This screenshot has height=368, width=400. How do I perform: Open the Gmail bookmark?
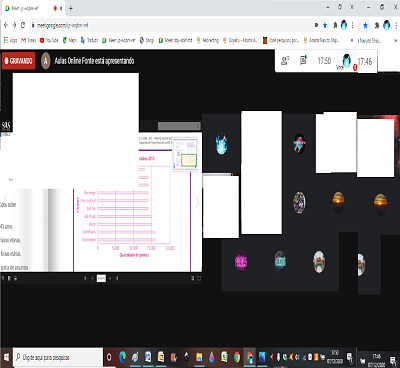coord(29,40)
